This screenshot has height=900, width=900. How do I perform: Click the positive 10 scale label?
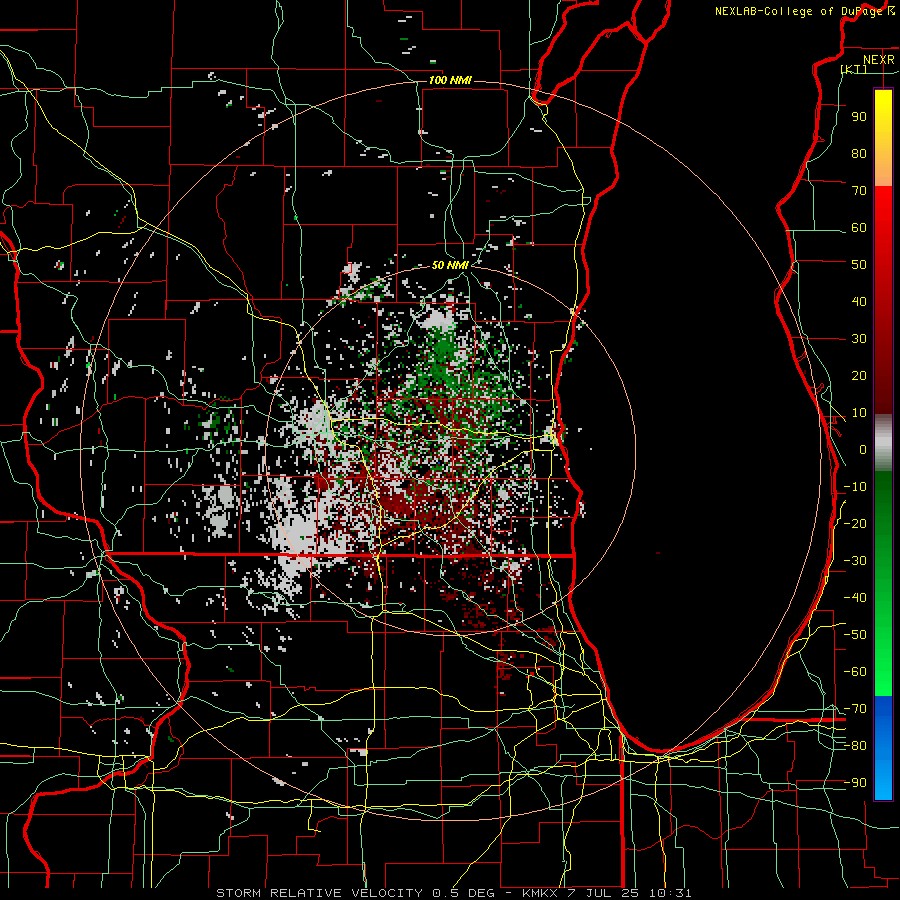(859, 413)
